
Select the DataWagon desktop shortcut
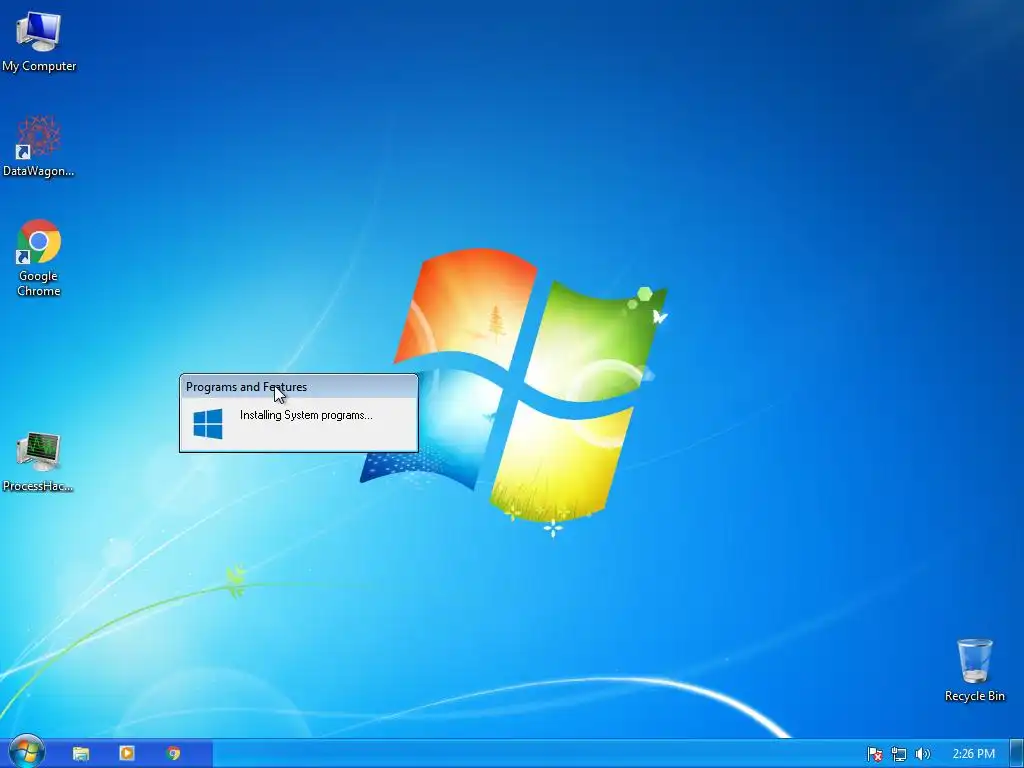point(39,146)
